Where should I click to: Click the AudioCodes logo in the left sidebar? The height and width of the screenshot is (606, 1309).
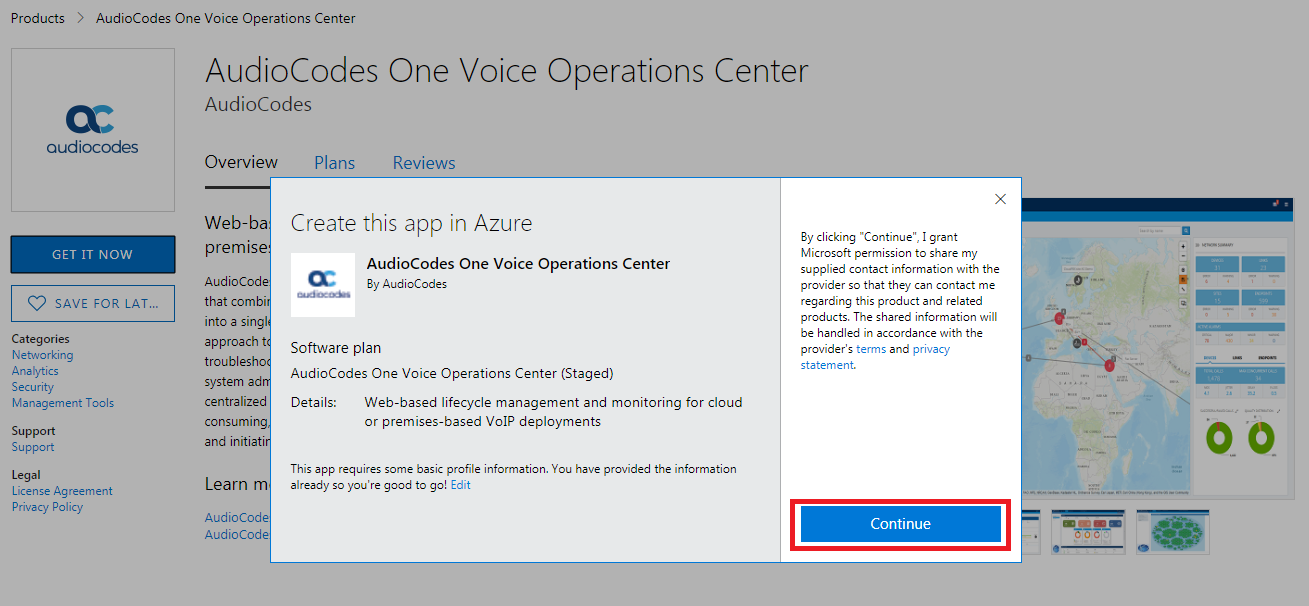(x=92, y=130)
